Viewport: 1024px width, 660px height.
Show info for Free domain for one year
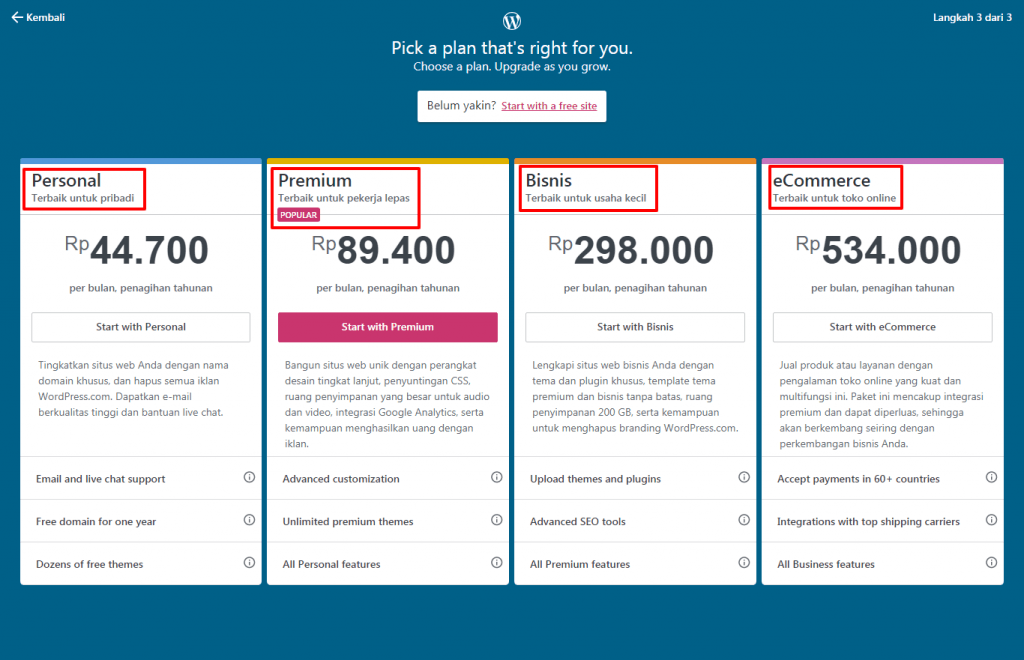pyautogui.click(x=249, y=520)
